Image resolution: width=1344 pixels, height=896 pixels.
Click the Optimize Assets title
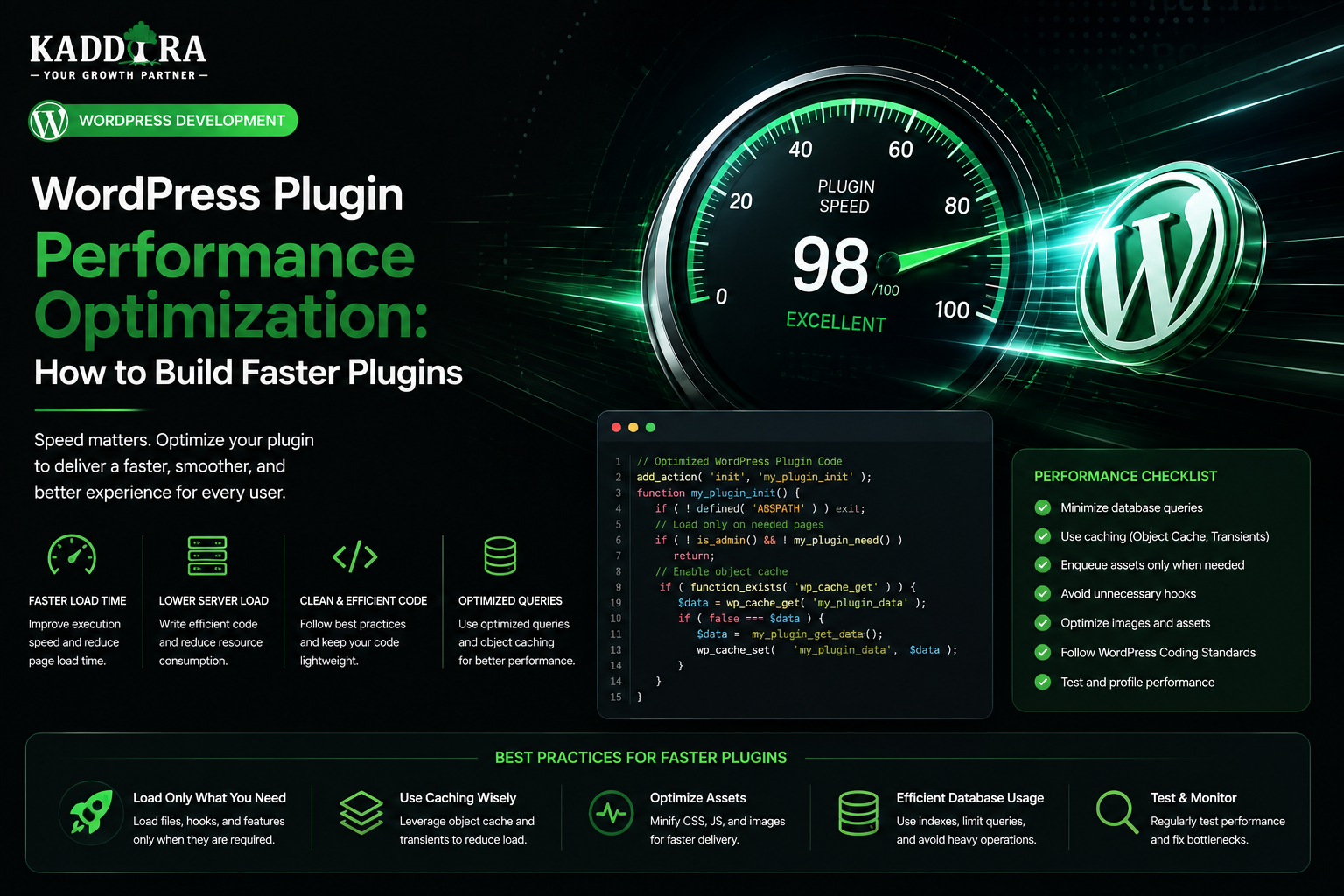698,798
